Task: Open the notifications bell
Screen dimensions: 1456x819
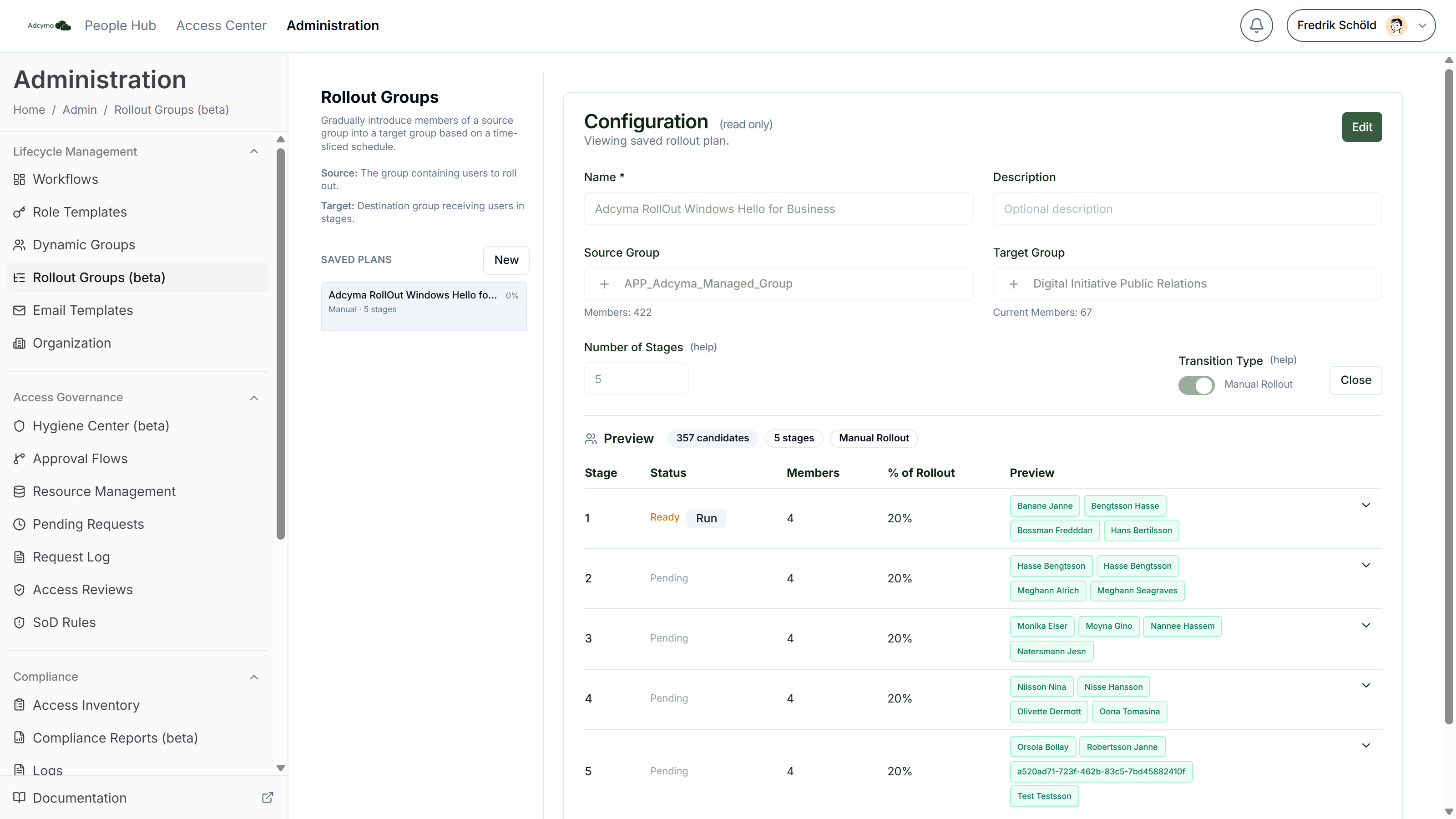Action: [1256, 25]
